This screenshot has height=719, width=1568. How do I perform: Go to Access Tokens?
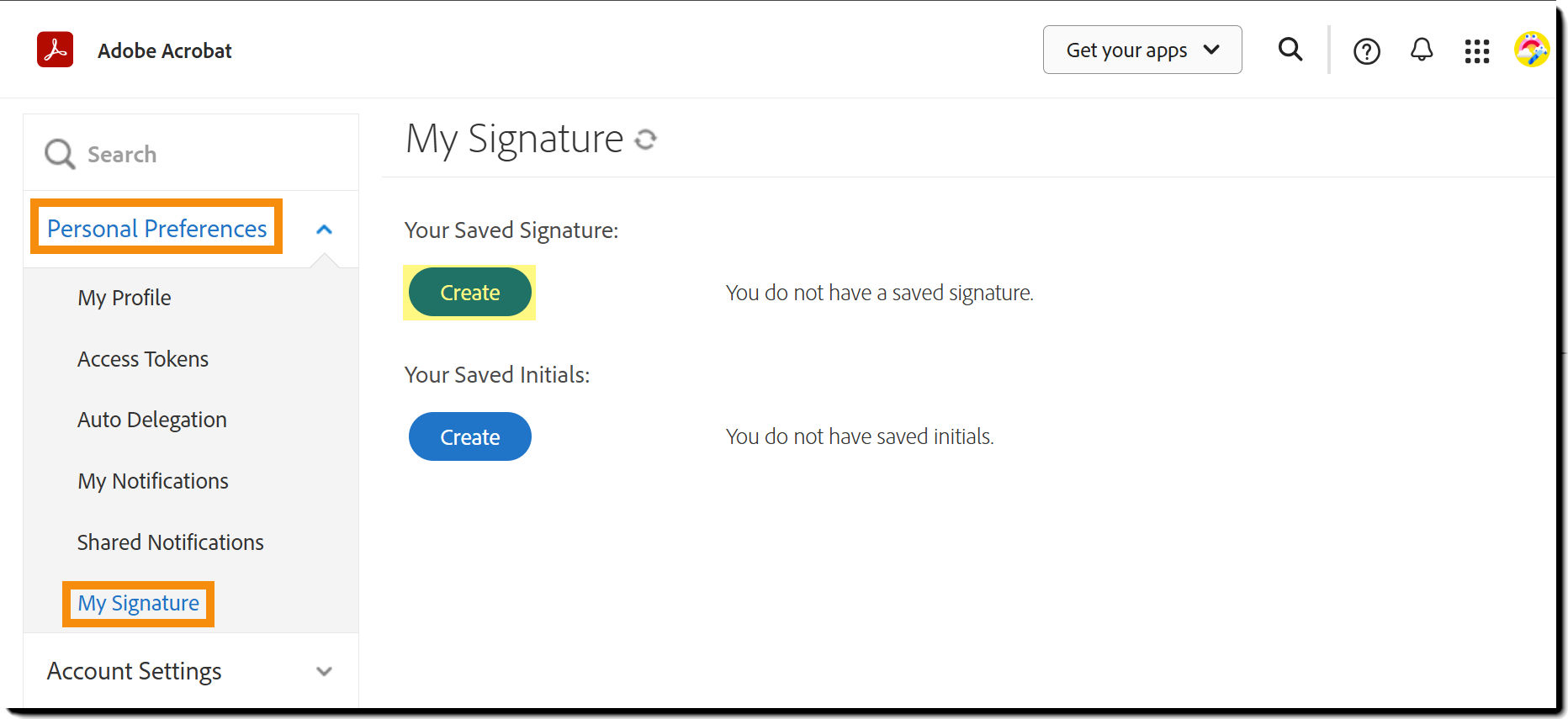click(x=143, y=359)
